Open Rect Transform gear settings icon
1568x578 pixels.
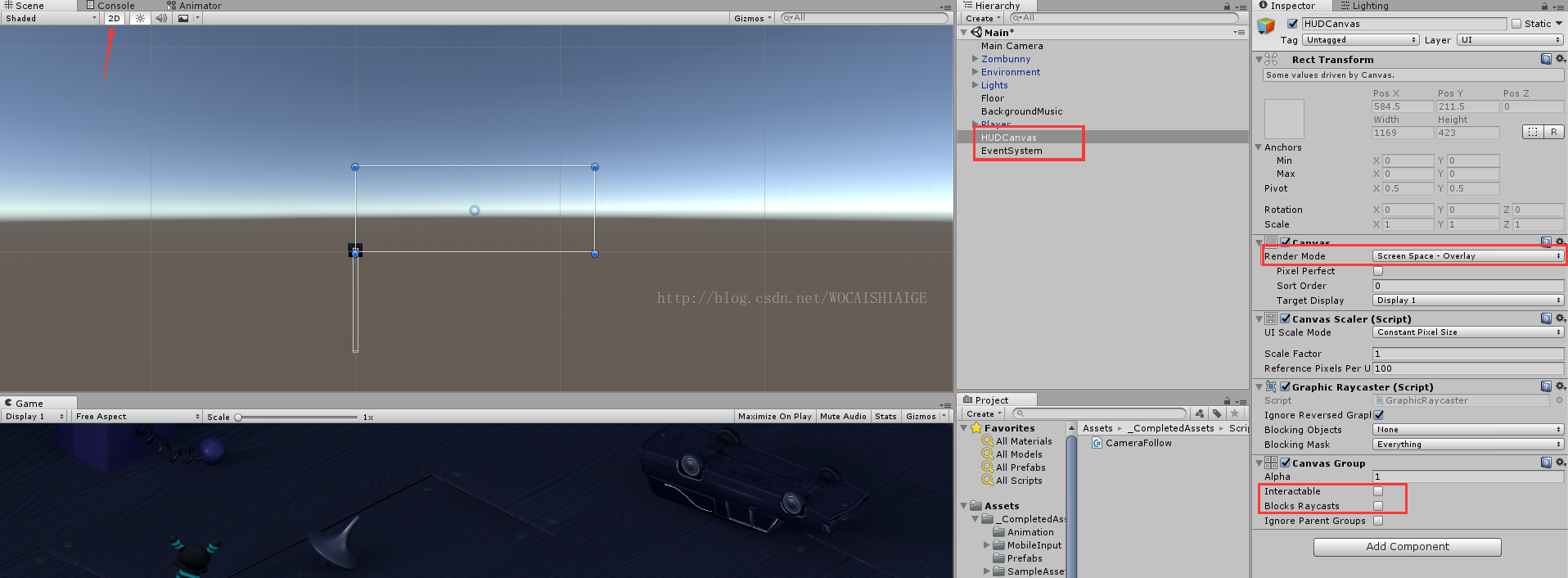point(1560,59)
